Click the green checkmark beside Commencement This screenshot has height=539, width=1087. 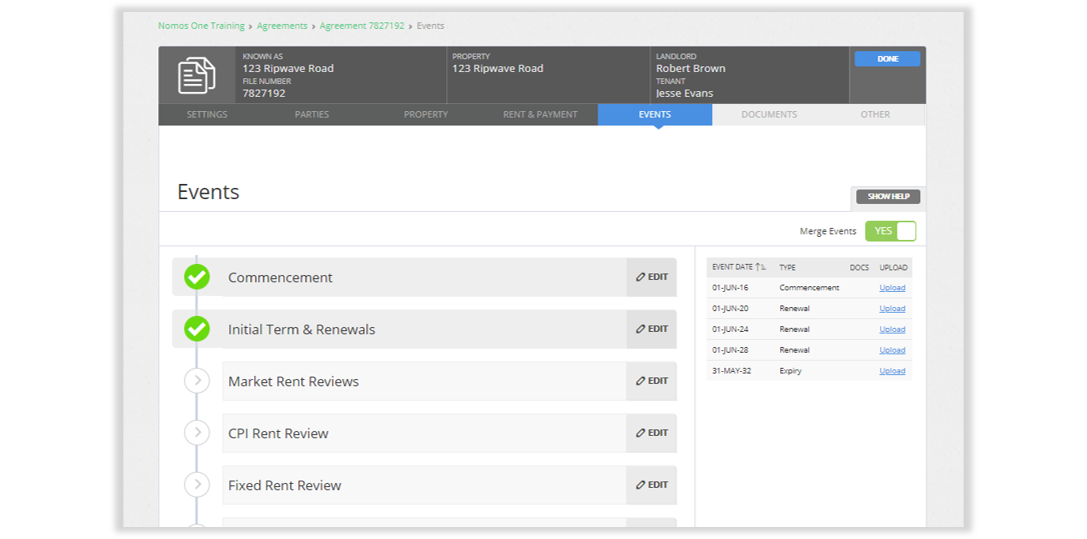pos(197,277)
